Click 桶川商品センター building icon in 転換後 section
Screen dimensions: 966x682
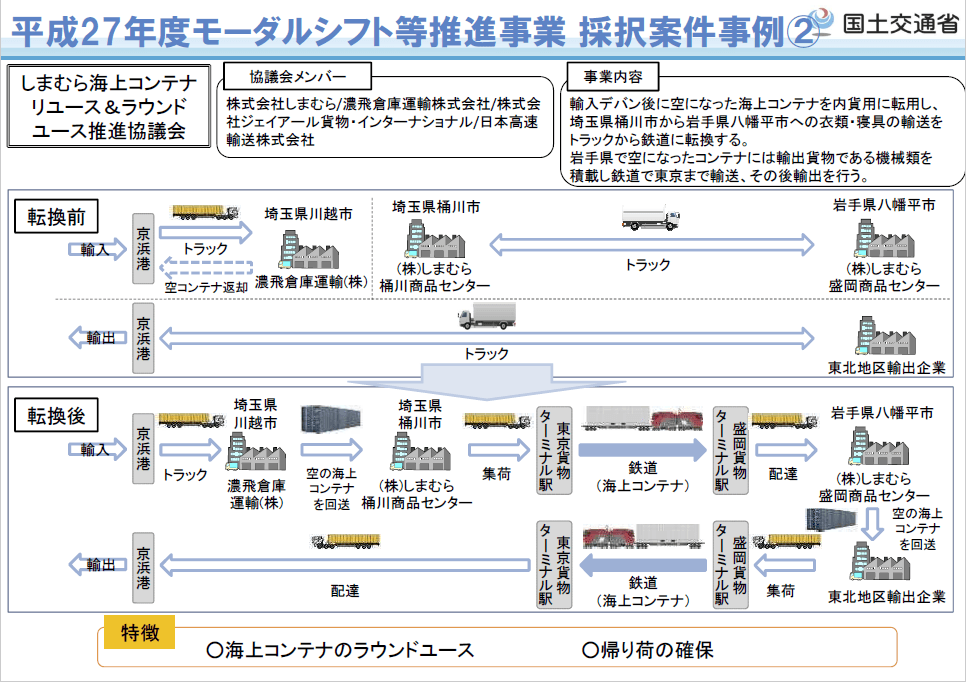pos(421,452)
